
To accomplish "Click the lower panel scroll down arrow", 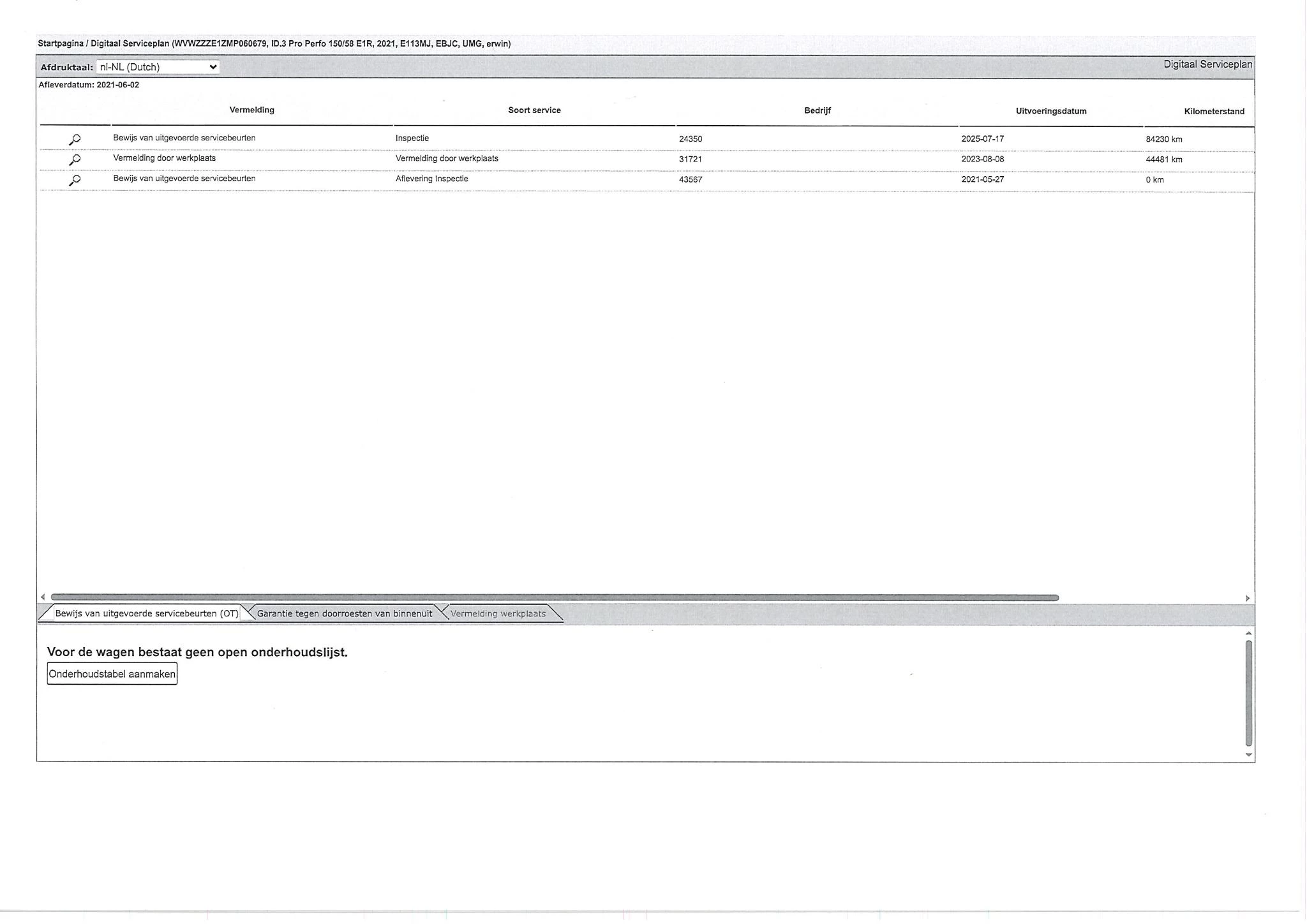I will tap(1249, 755).
